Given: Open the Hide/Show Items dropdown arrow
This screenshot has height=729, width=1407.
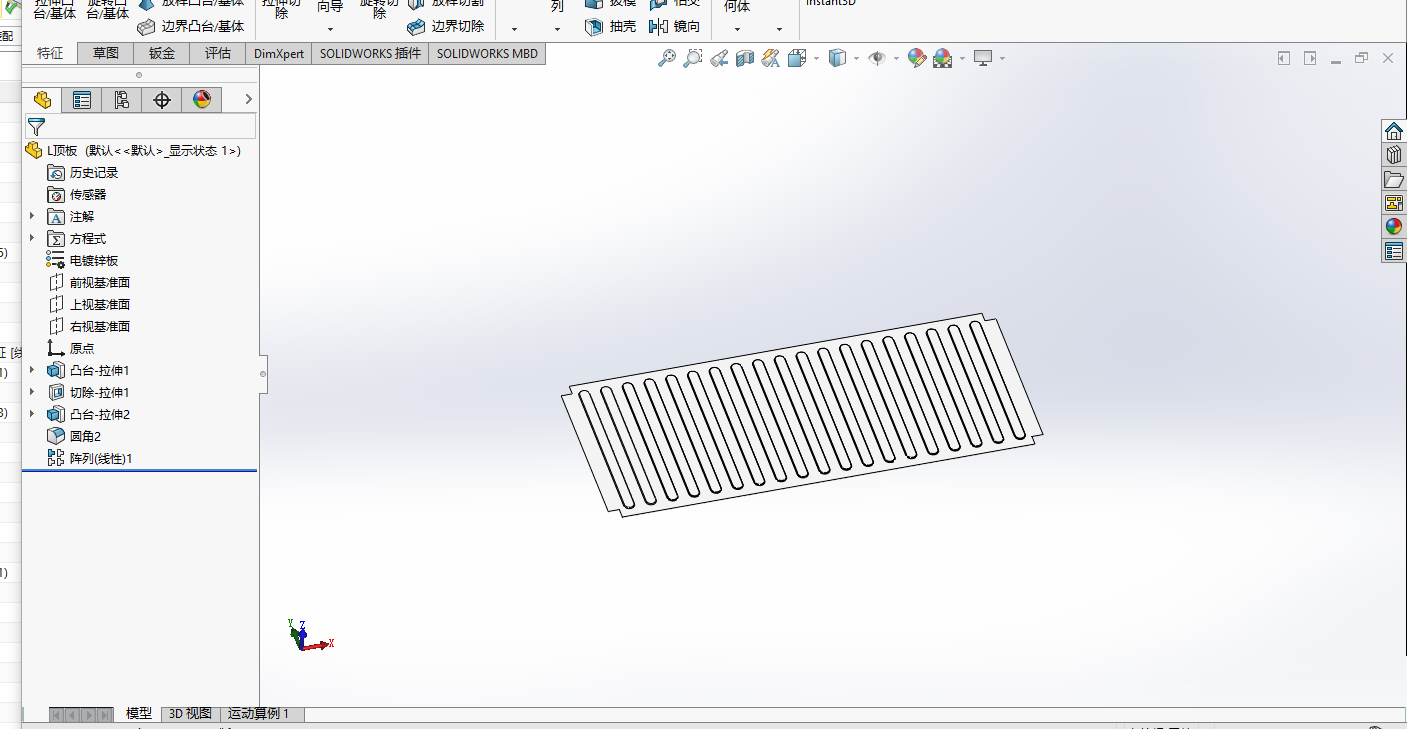Looking at the screenshot, I should pos(896,59).
